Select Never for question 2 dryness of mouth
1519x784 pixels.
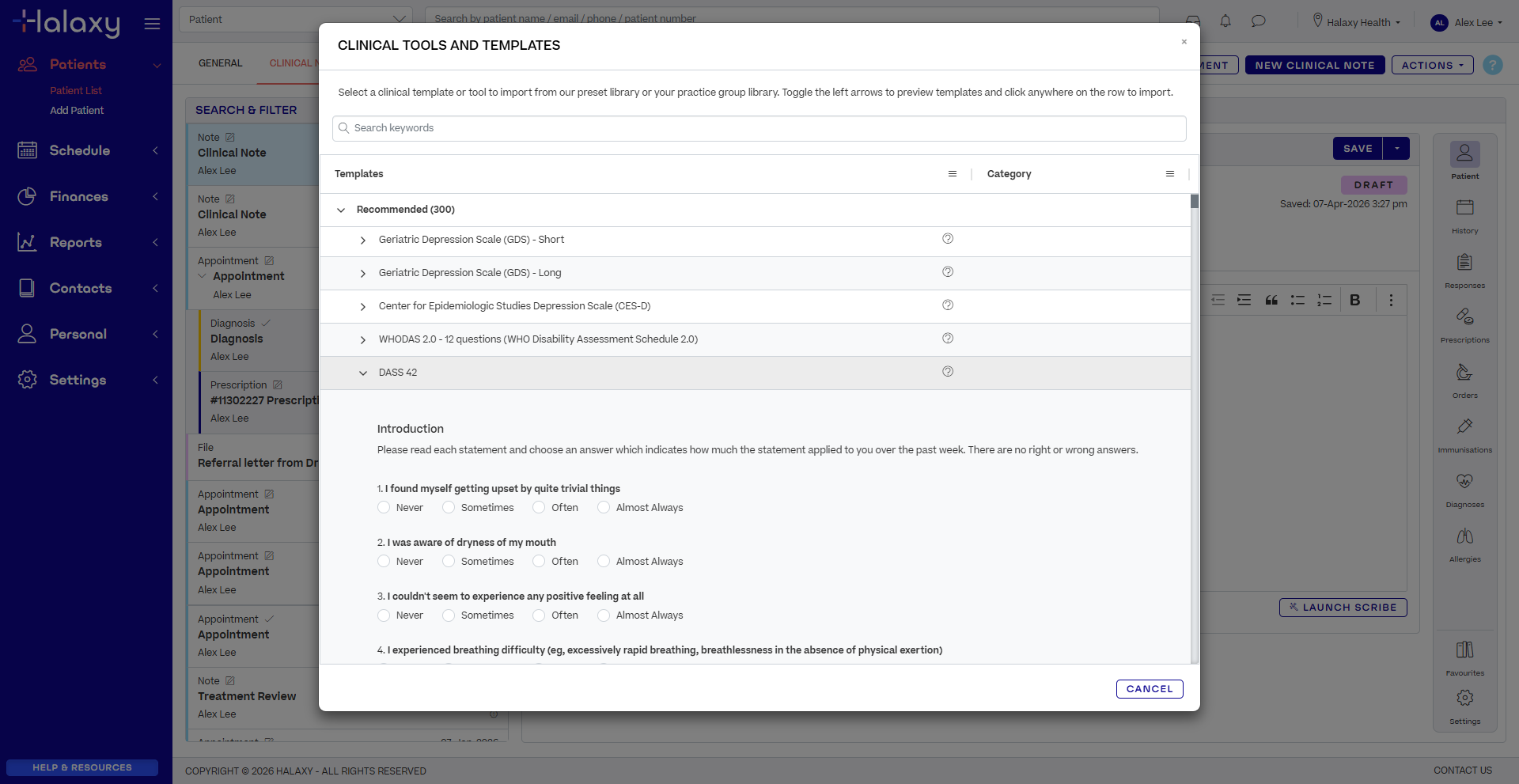point(384,561)
